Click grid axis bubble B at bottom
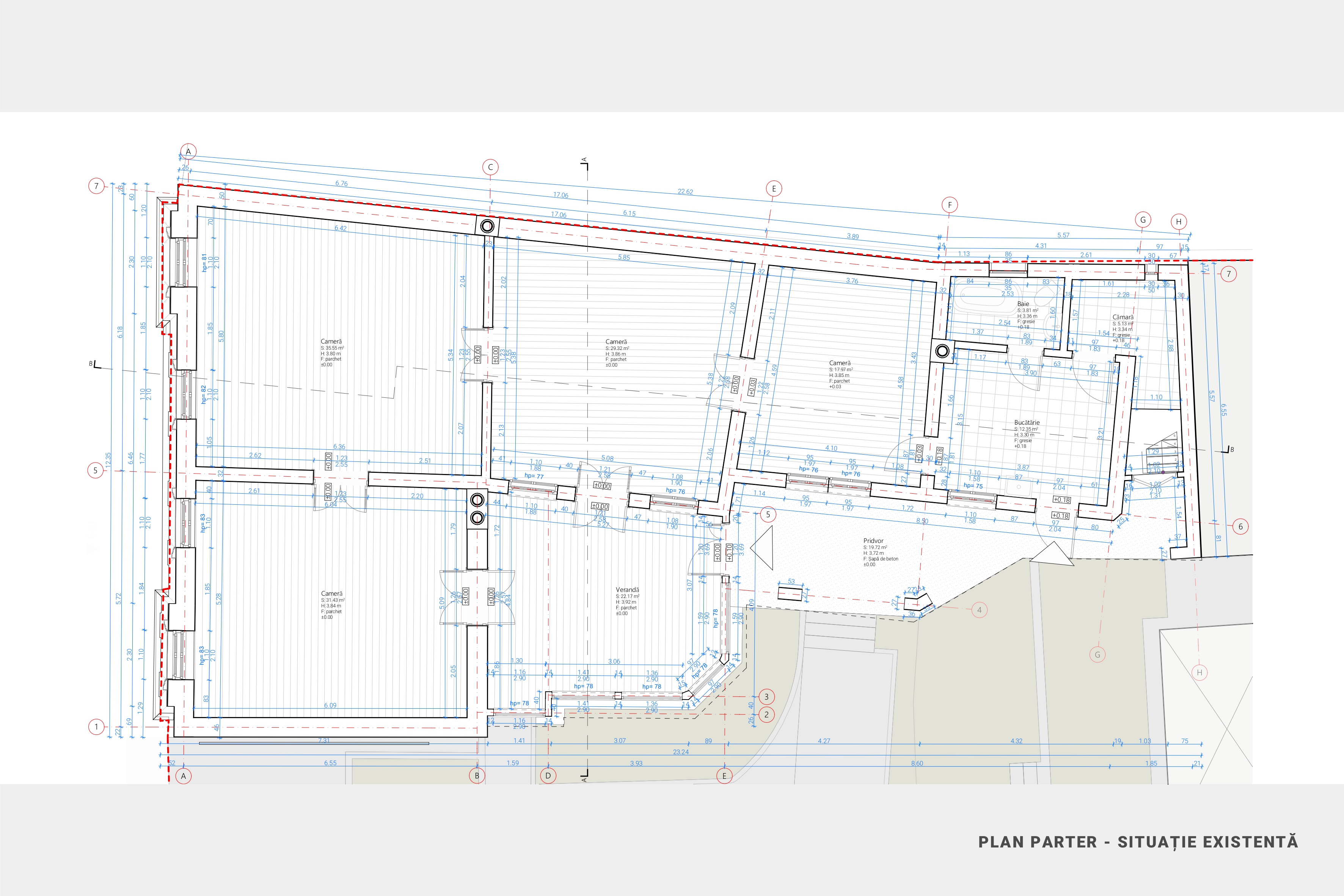 tap(477, 775)
